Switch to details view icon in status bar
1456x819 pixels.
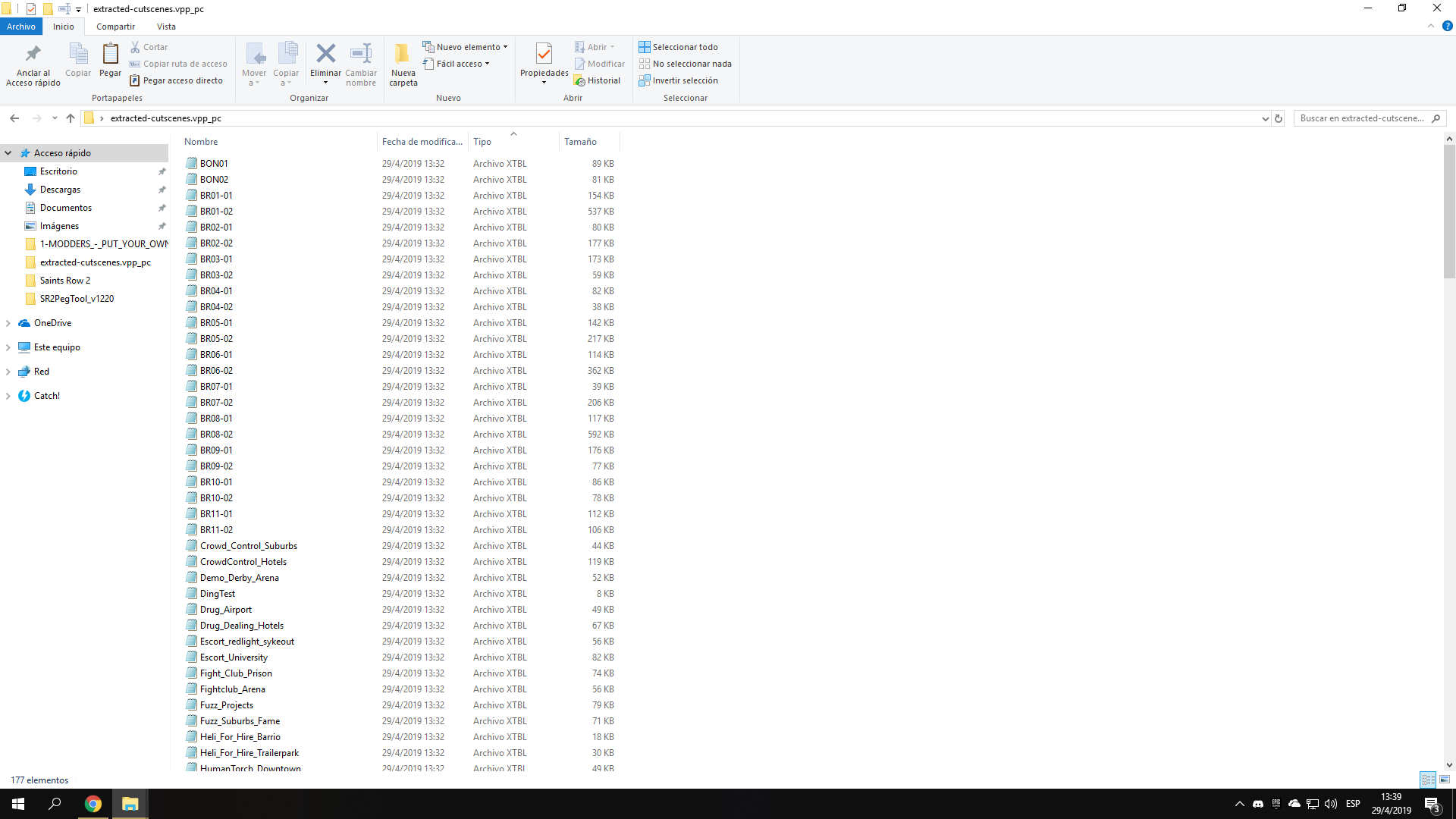[x=1428, y=780]
